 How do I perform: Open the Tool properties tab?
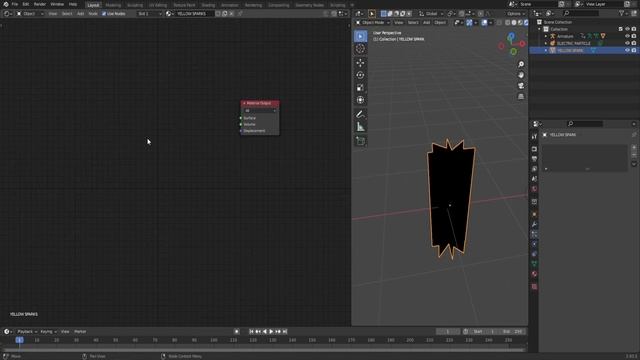click(x=534, y=136)
